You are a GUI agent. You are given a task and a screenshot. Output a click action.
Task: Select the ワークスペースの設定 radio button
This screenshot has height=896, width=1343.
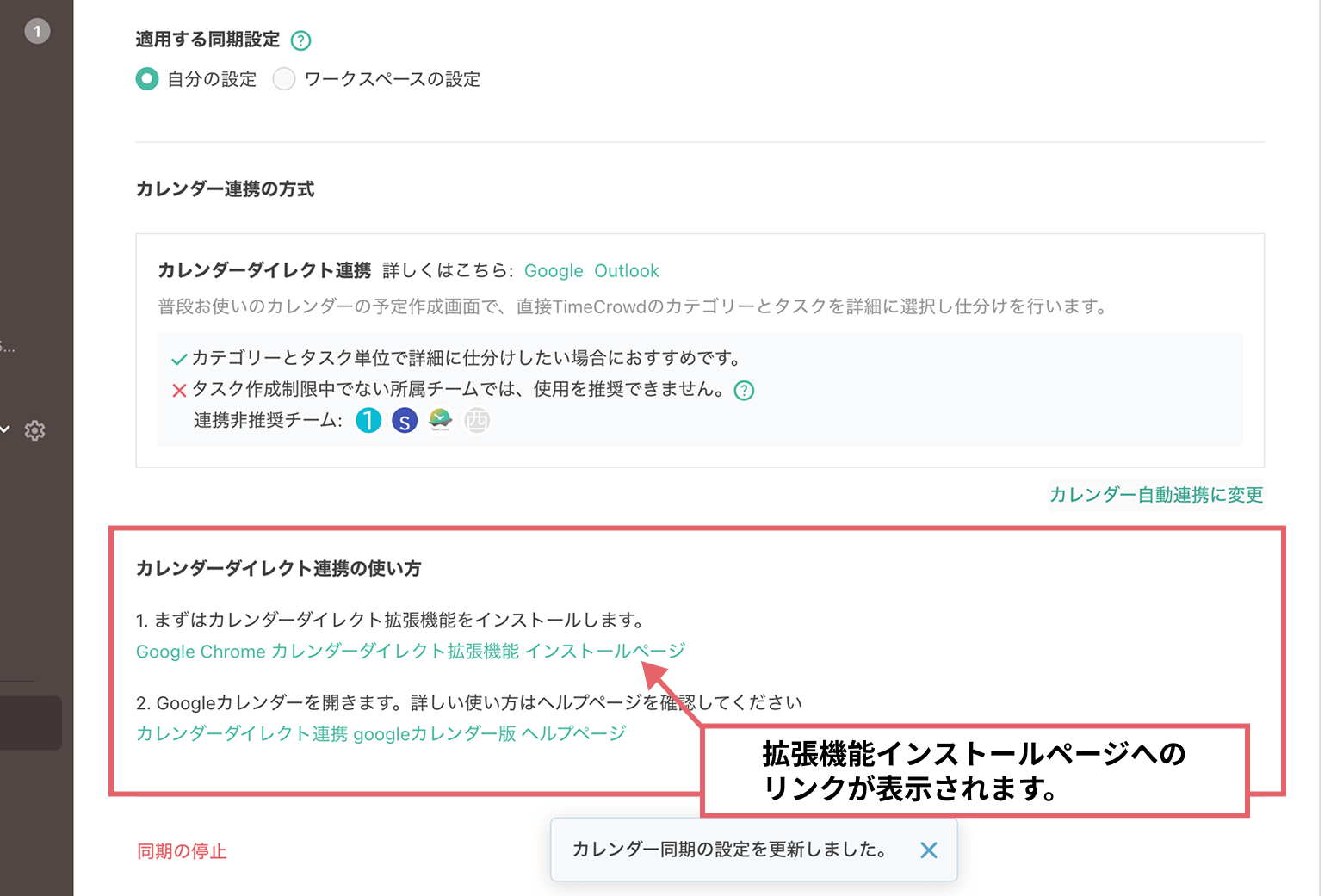pos(284,78)
